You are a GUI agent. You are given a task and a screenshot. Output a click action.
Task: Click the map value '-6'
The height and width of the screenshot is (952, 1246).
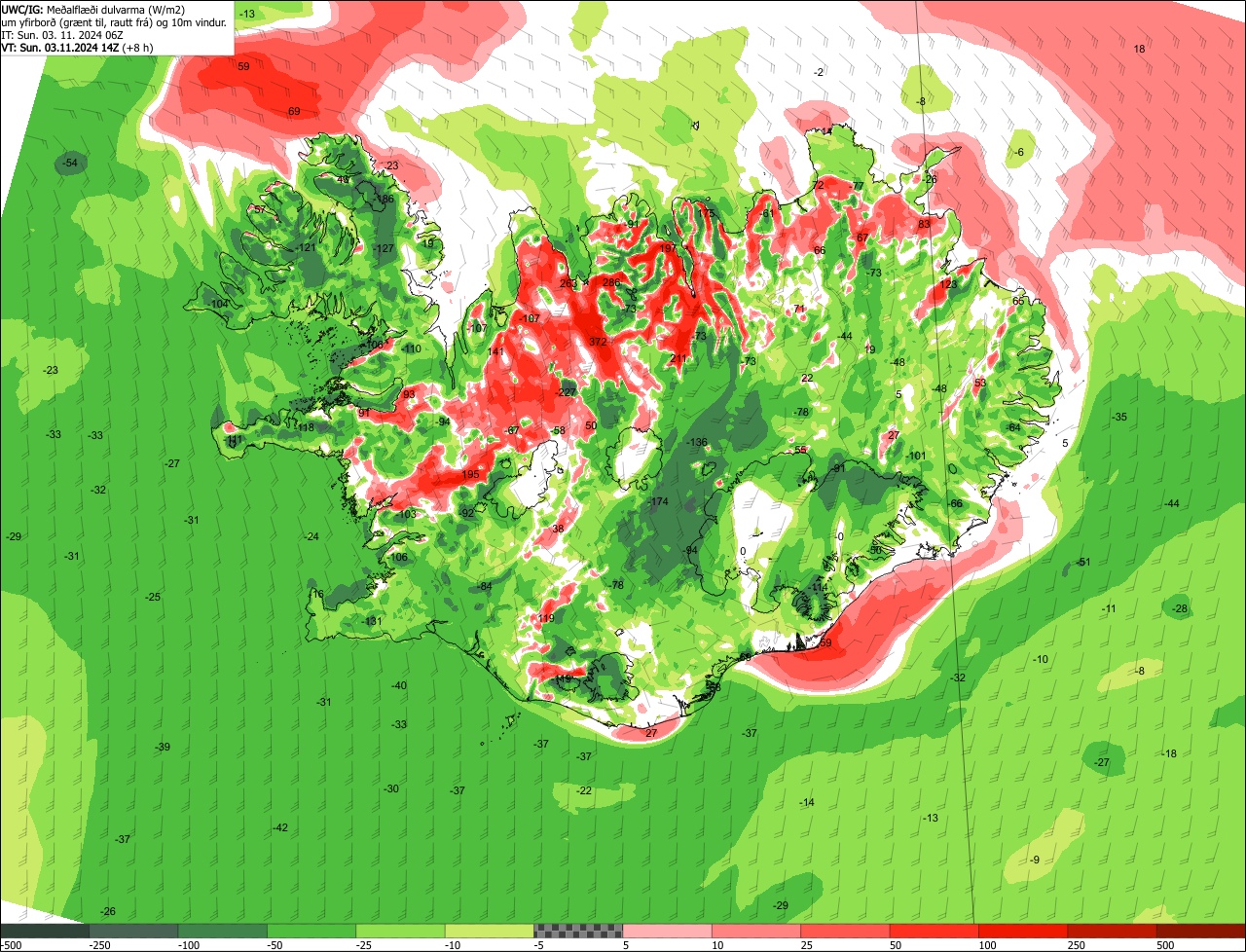(x=1019, y=152)
